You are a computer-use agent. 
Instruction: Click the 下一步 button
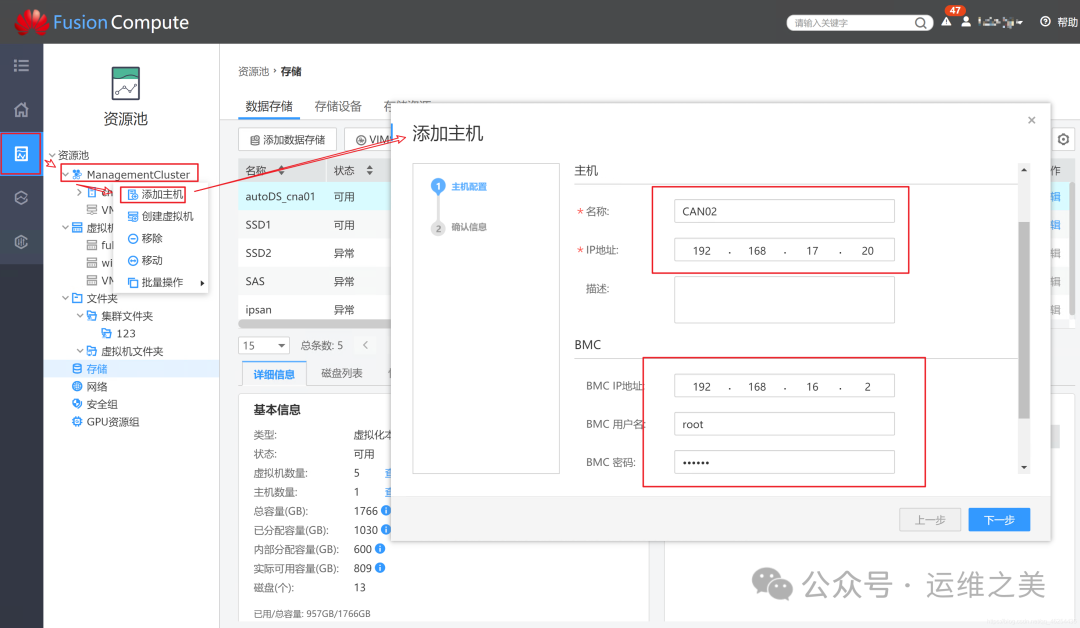pos(999,520)
